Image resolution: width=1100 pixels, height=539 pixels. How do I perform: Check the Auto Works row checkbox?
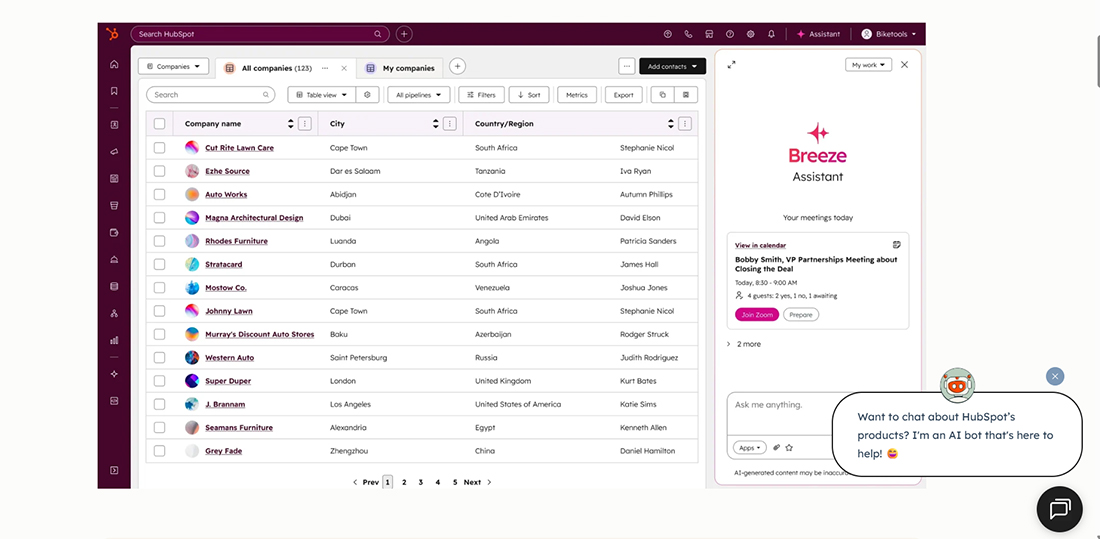pos(159,194)
